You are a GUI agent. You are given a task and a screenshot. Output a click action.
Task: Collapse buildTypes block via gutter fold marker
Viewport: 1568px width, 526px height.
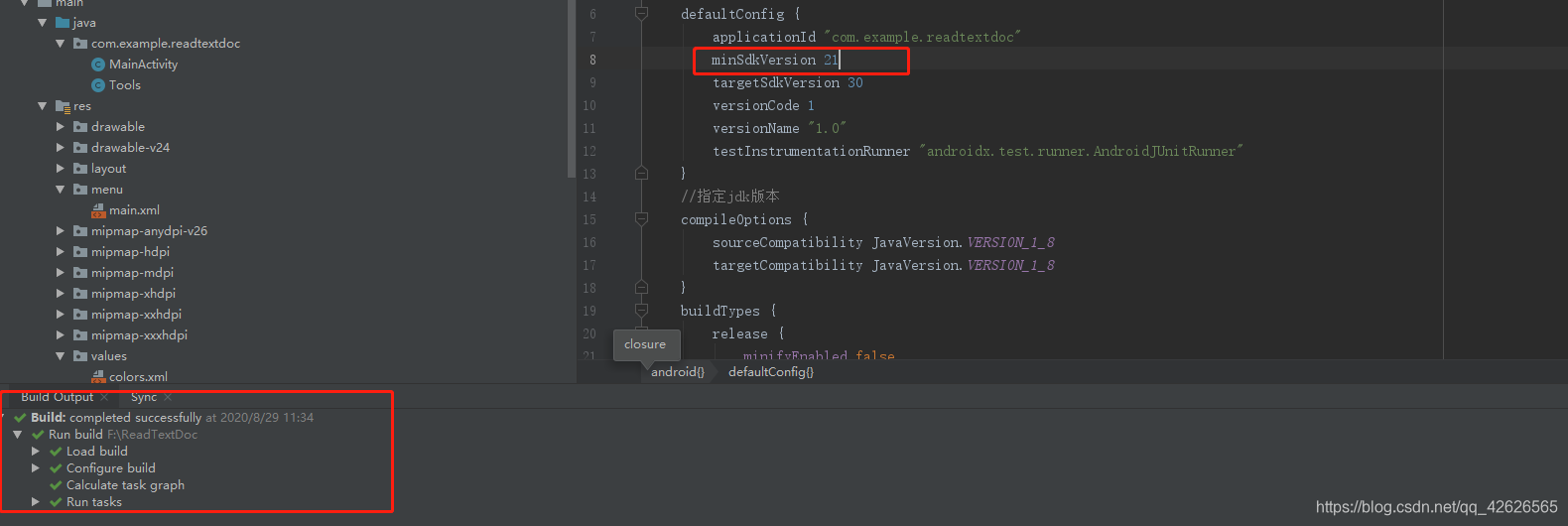coord(641,311)
